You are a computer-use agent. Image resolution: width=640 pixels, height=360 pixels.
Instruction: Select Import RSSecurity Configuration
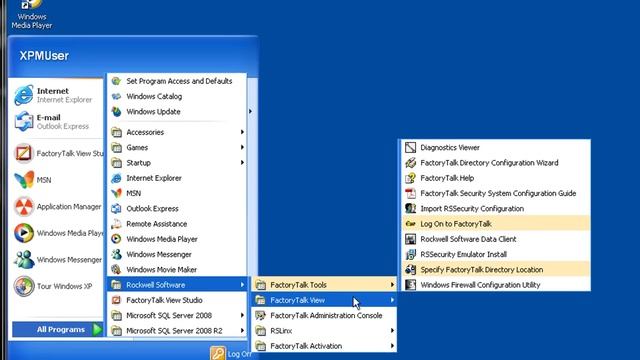(496, 209)
